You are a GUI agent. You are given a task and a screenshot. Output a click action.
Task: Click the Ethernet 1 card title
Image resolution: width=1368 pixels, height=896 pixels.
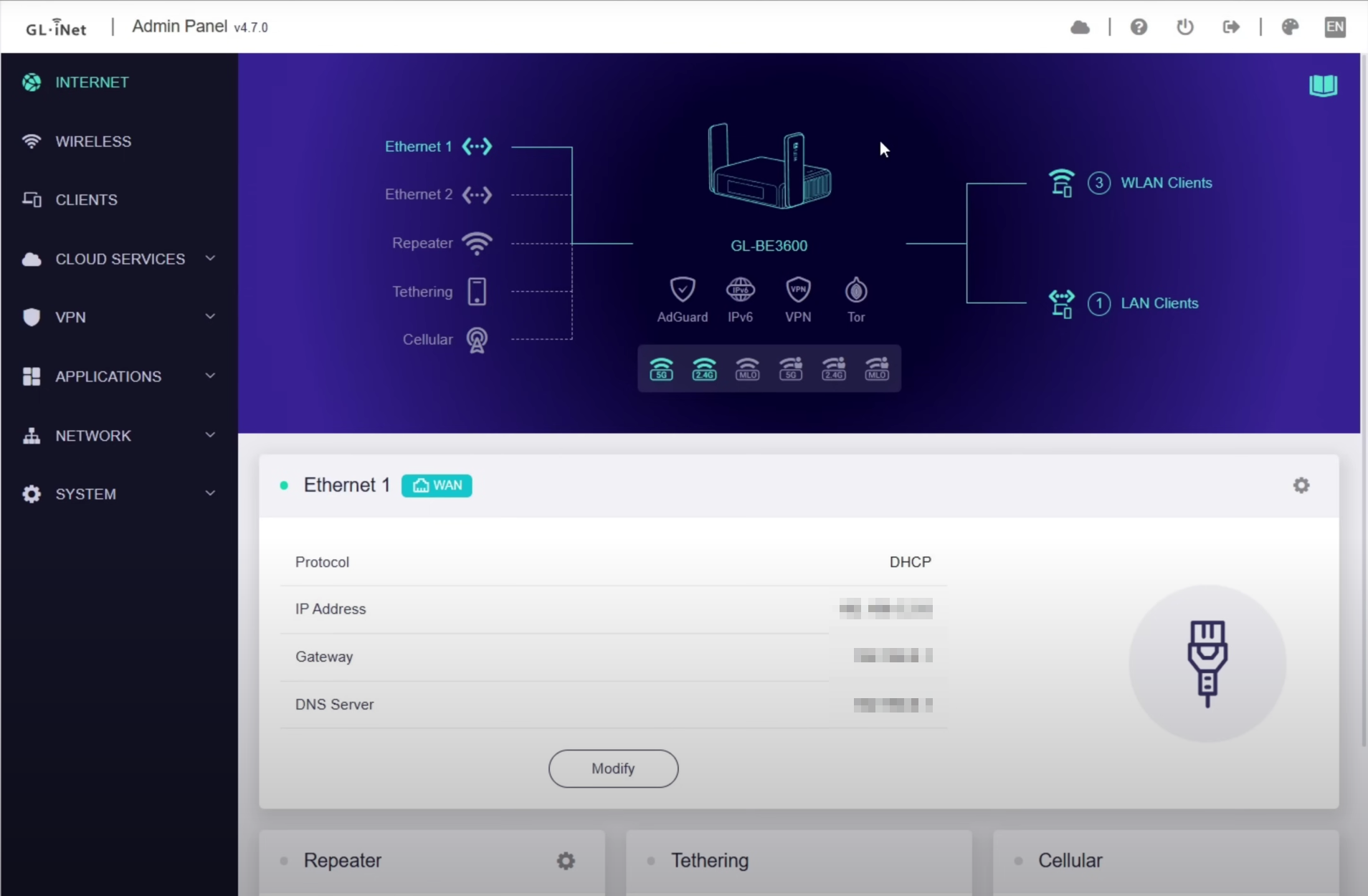[347, 485]
